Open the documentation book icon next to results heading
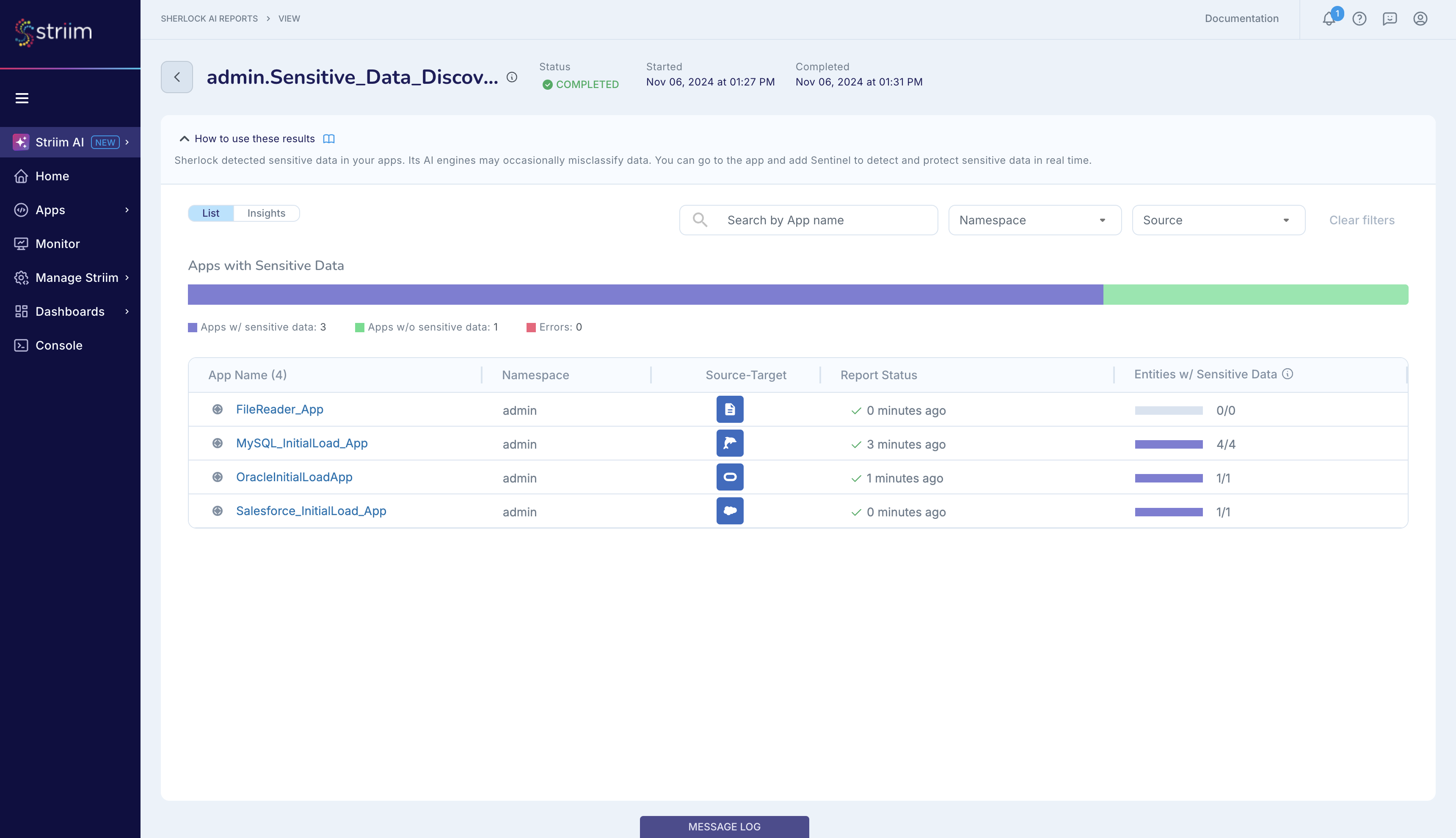The height and width of the screenshot is (838, 1456). (329, 138)
